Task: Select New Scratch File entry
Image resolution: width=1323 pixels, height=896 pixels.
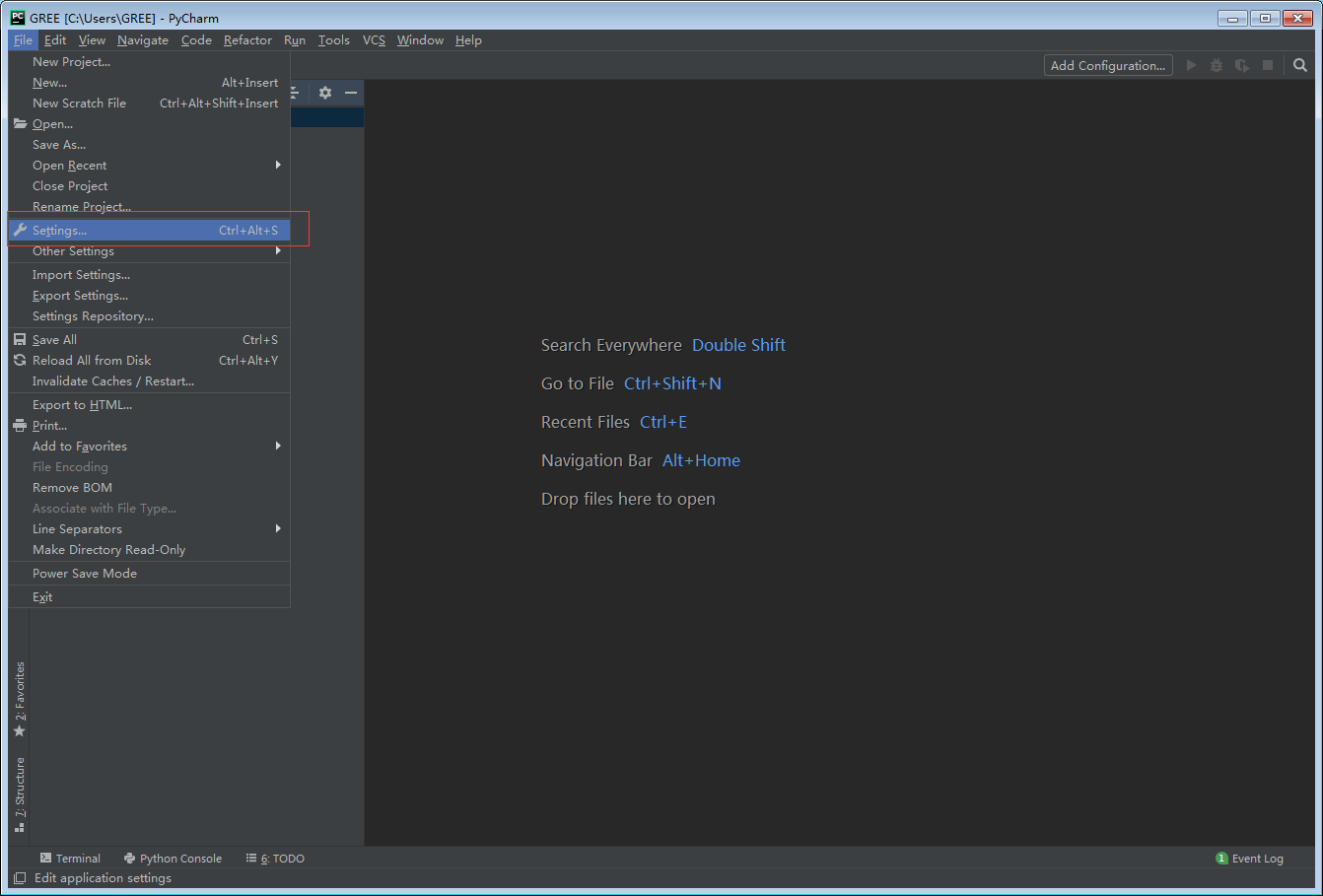Action: (x=149, y=103)
